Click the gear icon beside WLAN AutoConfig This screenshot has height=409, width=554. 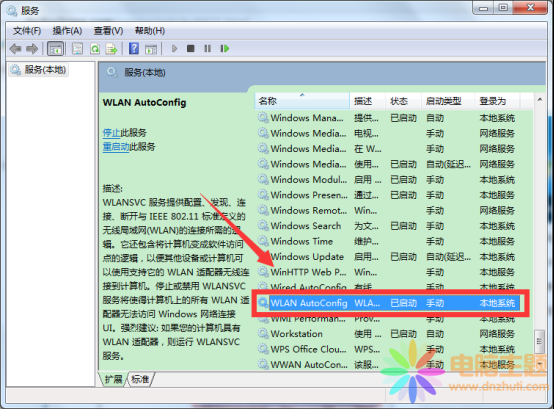coord(263,303)
